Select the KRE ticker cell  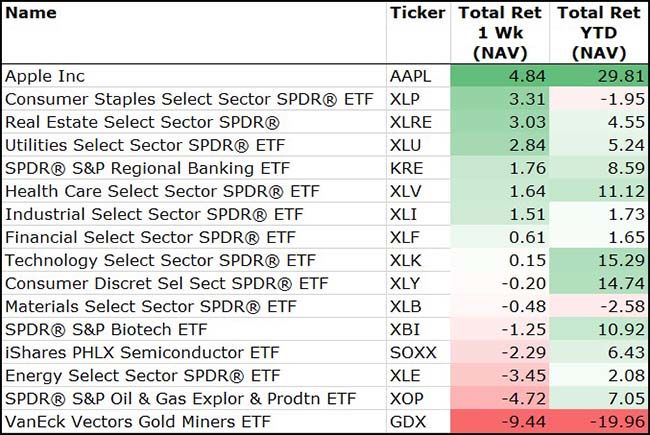pos(407,167)
